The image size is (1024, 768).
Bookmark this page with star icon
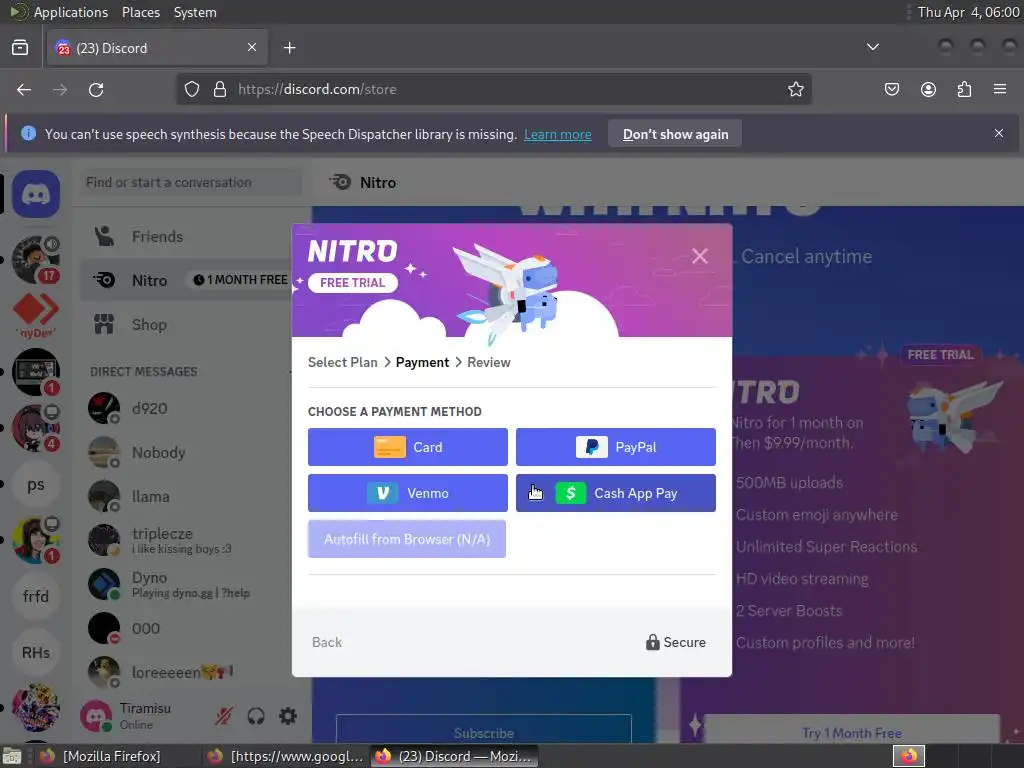tap(795, 89)
